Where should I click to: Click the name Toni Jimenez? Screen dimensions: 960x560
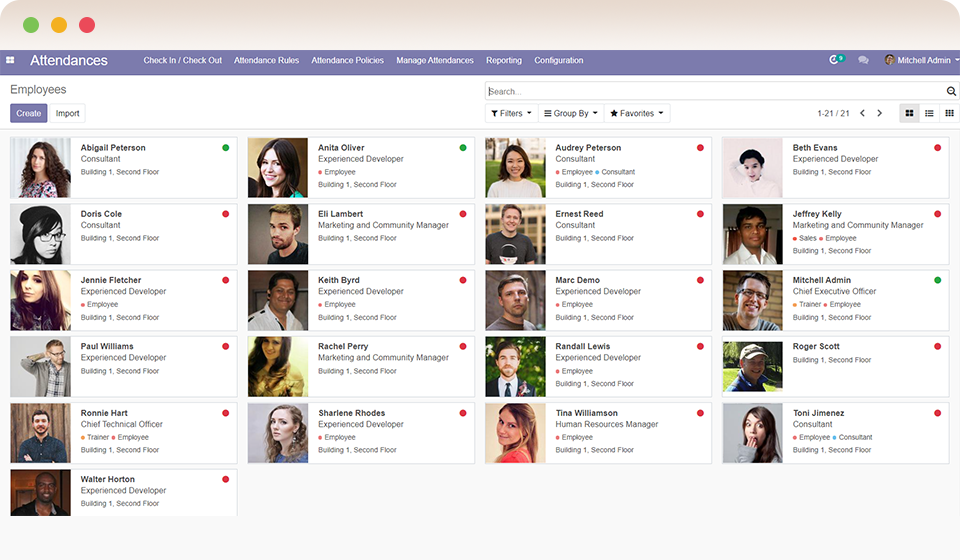tap(819, 413)
